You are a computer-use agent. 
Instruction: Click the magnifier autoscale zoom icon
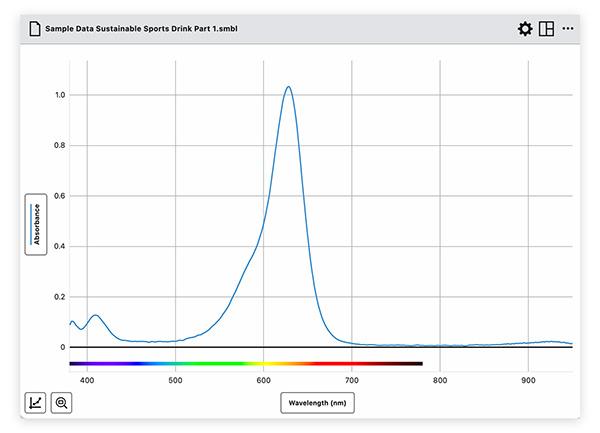click(61, 403)
